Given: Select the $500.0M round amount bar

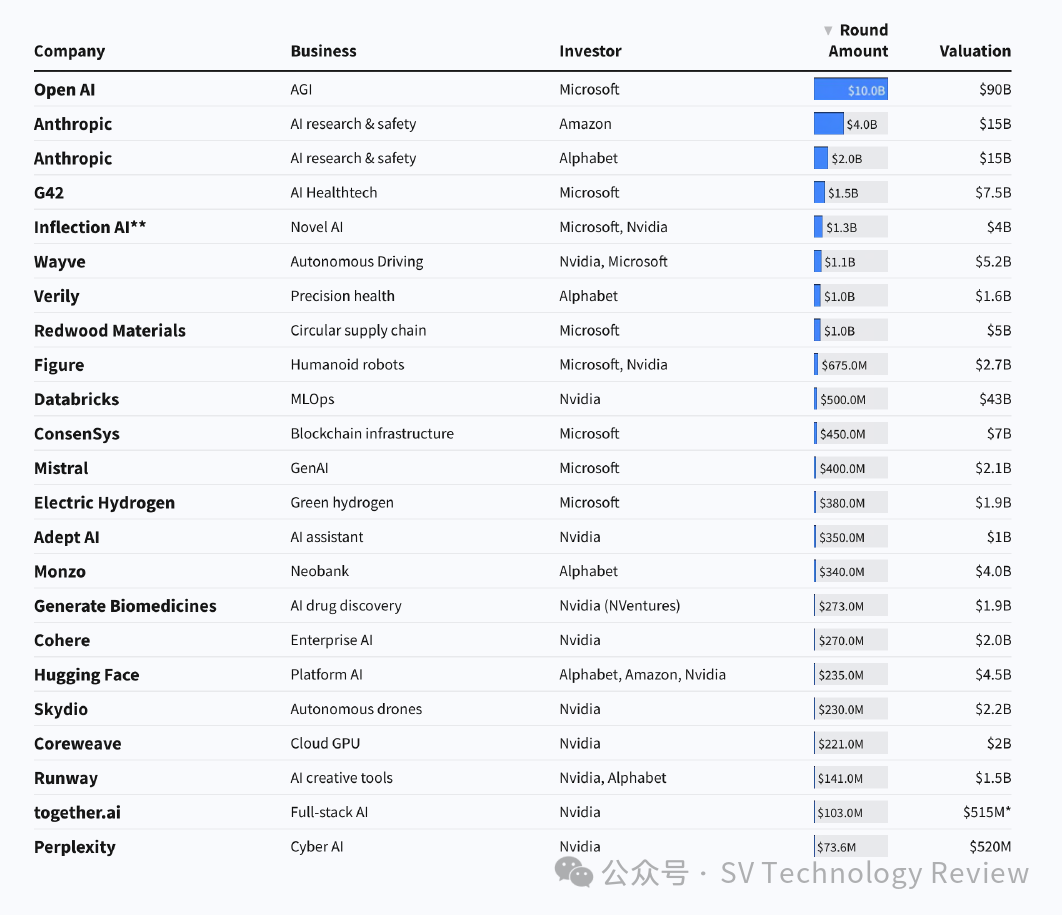Looking at the screenshot, I should 851,400.
